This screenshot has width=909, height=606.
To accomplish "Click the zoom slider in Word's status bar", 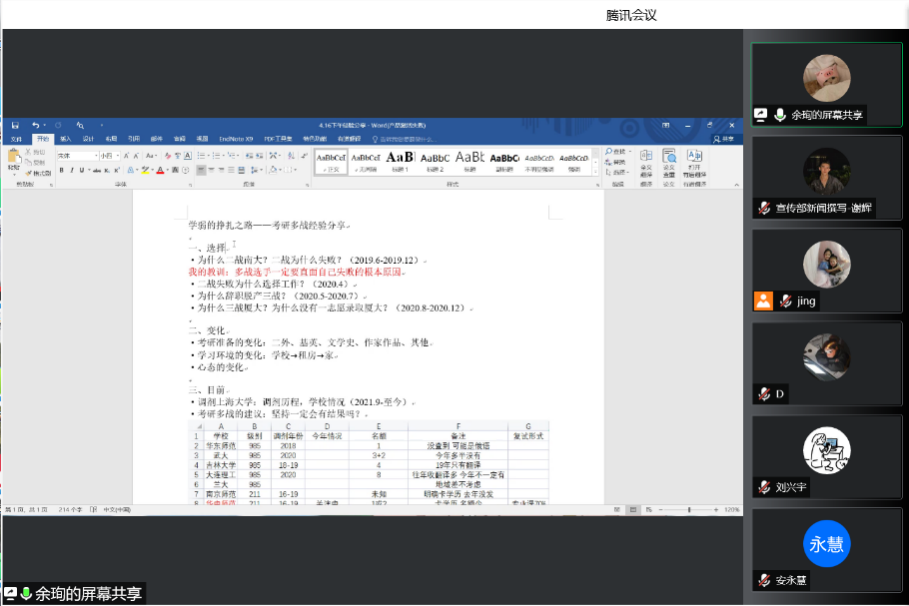I will [688, 510].
